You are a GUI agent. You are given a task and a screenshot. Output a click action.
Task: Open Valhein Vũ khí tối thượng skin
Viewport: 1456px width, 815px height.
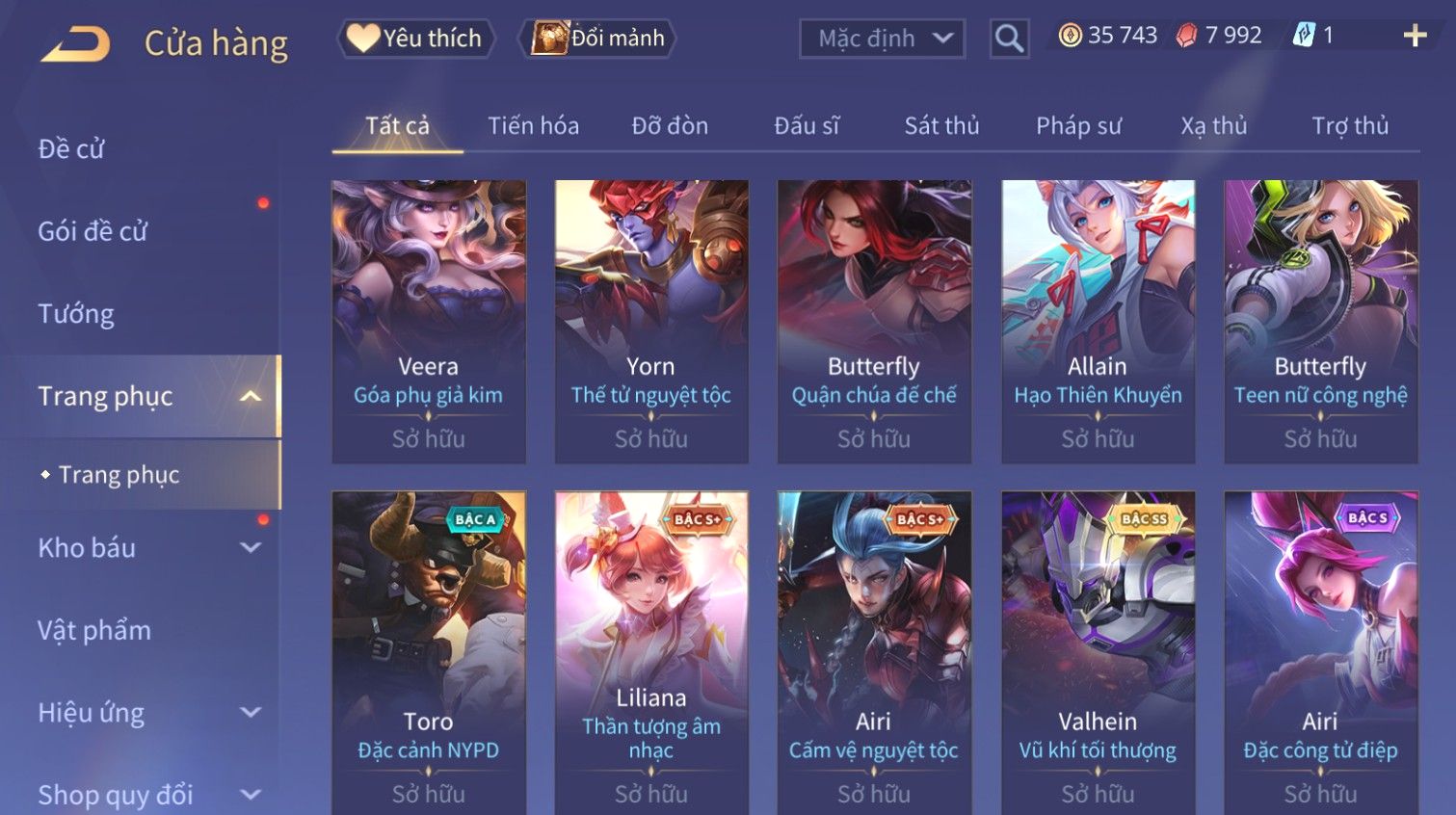[x=1098, y=653]
